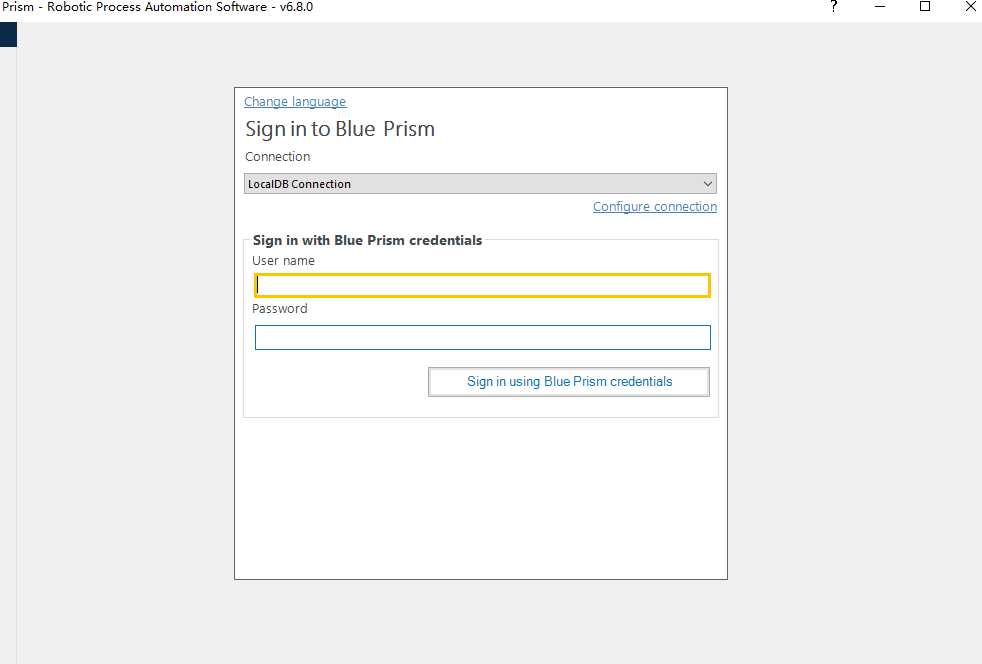
Task: Expand the connection list chevron arrow
Action: 708,184
